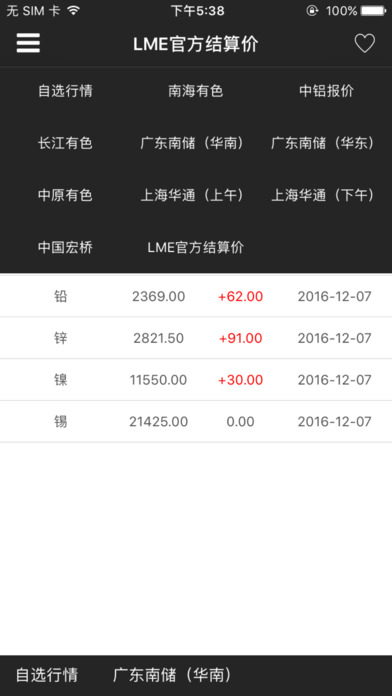Open the 锌 price row
This screenshot has height=696, width=392.
pos(196,338)
